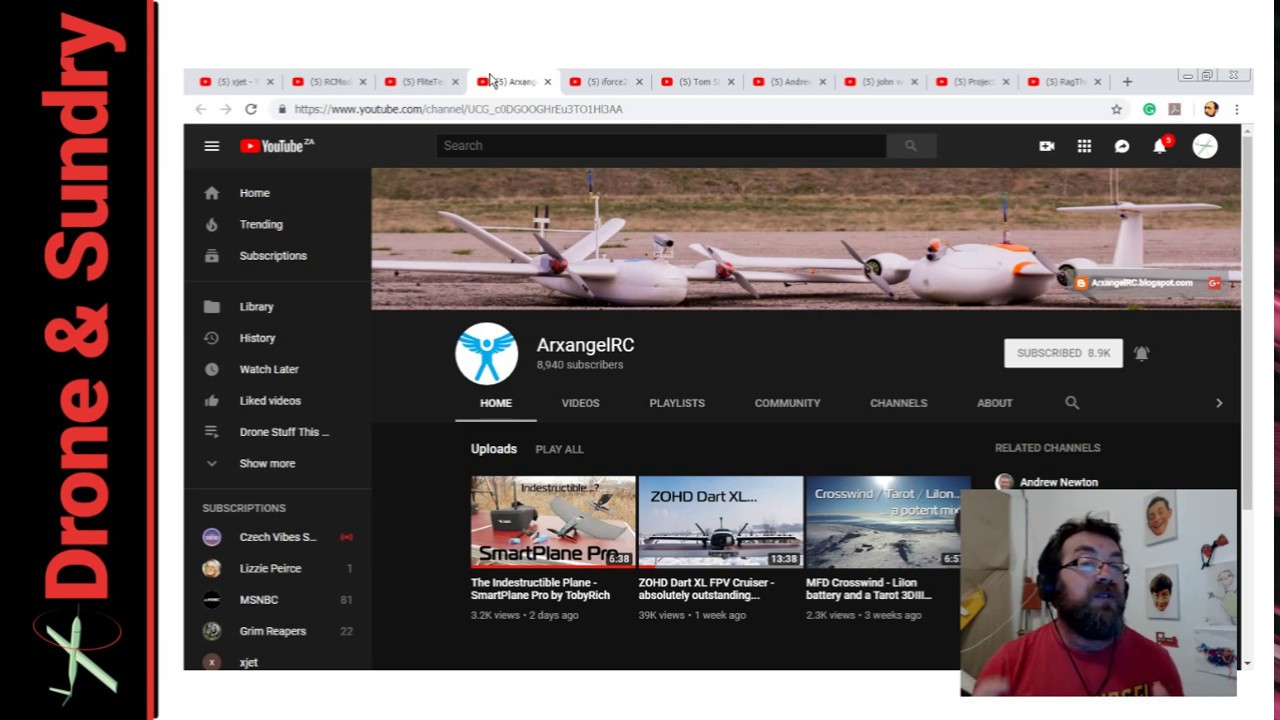Click the green Grammarly extension icon
This screenshot has height=720, width=1280.
pyautogui.click(x=1149, y=109)
